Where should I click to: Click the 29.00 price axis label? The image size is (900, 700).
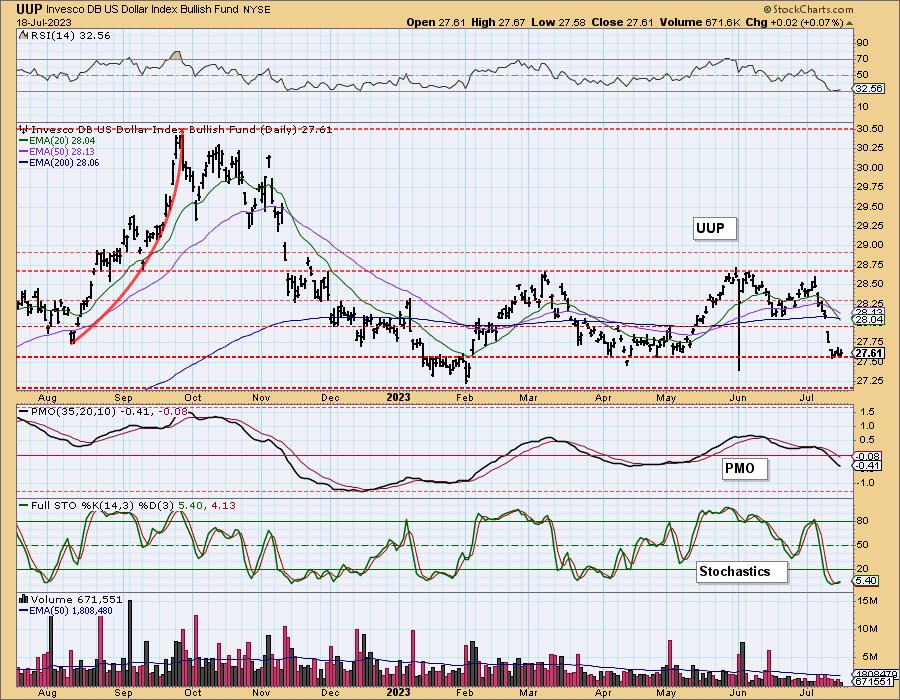click(x=870, y=245)
